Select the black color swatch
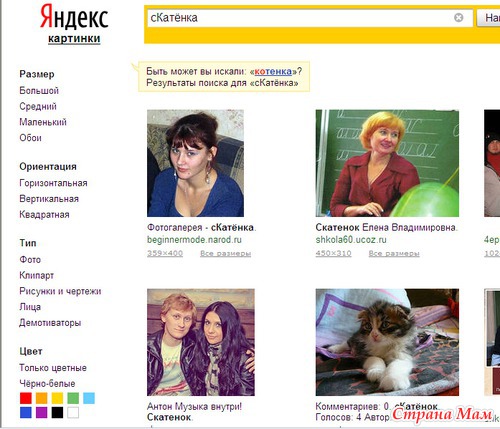Viewport: 500px width, 429px height. pos(57,412)
